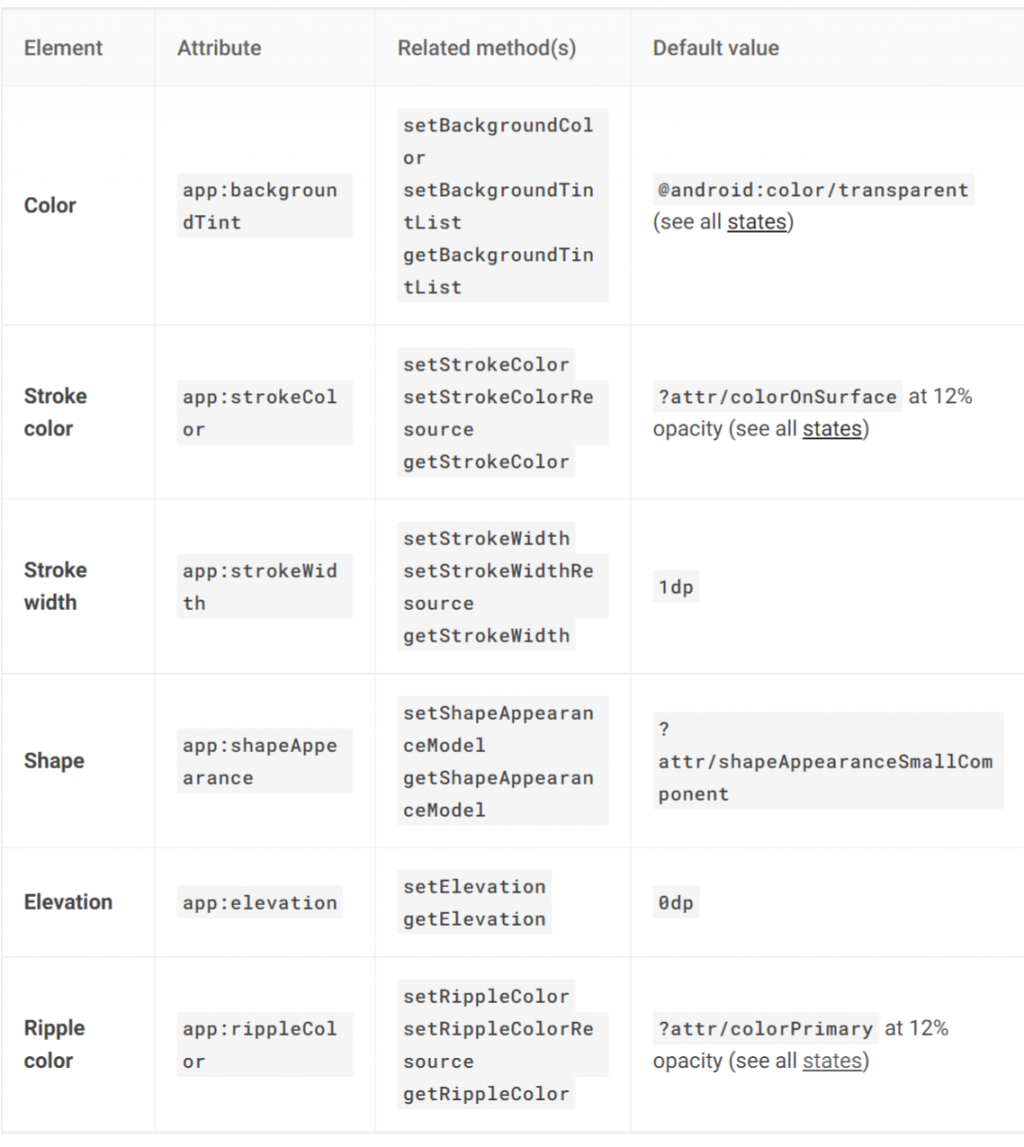Click the app:shapeAppearance attribute code

coord(260,761)
